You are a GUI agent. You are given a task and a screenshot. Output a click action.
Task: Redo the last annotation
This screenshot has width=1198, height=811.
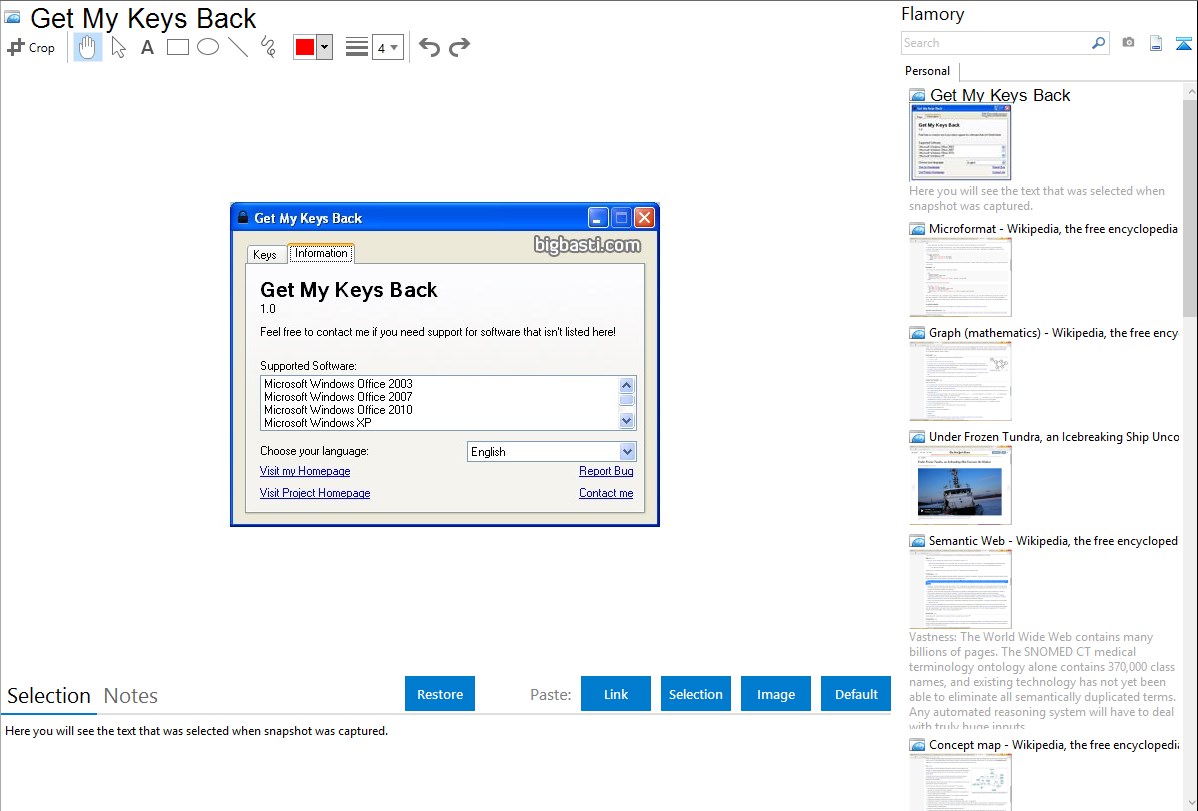point(459,47)
